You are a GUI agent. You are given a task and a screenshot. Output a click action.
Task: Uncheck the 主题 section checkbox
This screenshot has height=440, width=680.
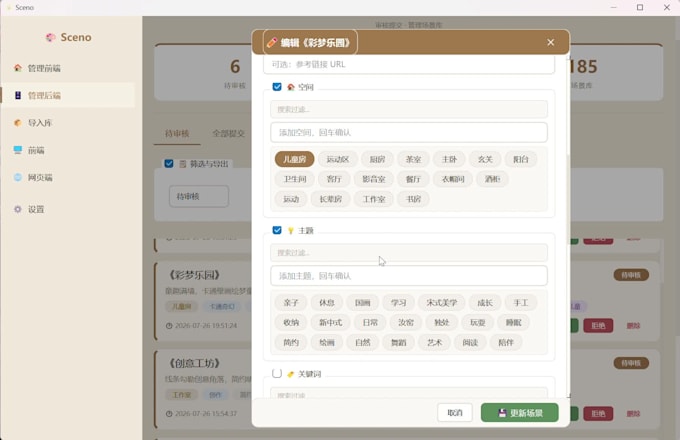tap(277, 230)
